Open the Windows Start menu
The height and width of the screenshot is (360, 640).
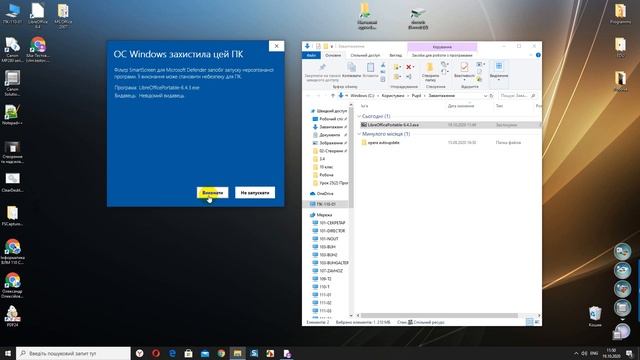pyautogui.click(x=7, y=353)
